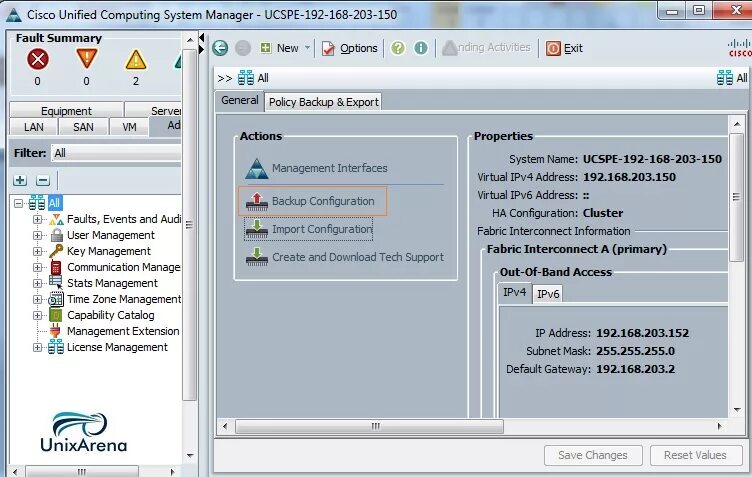This screenshot has width=752, height=477.
Task: Open Options in the toolbar
Action: point(350,48)
